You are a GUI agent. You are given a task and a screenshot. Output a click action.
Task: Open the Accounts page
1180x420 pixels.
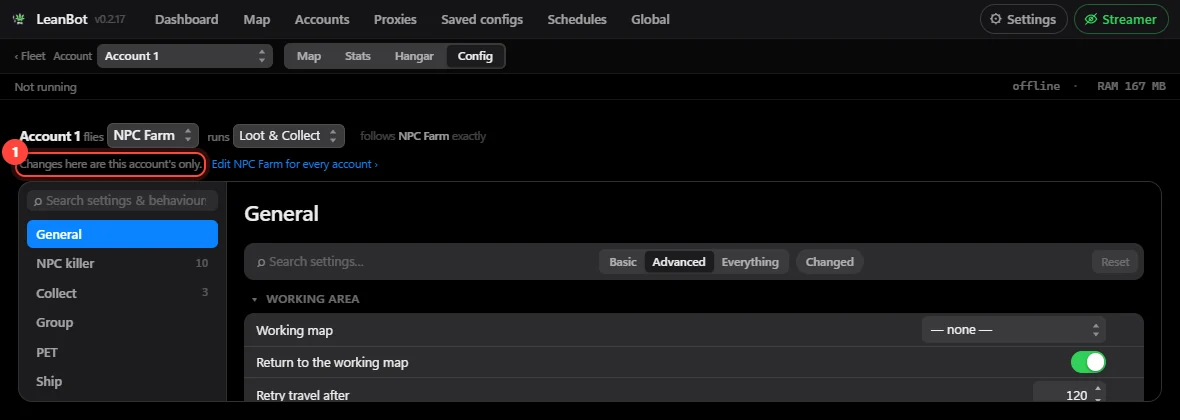(322, 20)
